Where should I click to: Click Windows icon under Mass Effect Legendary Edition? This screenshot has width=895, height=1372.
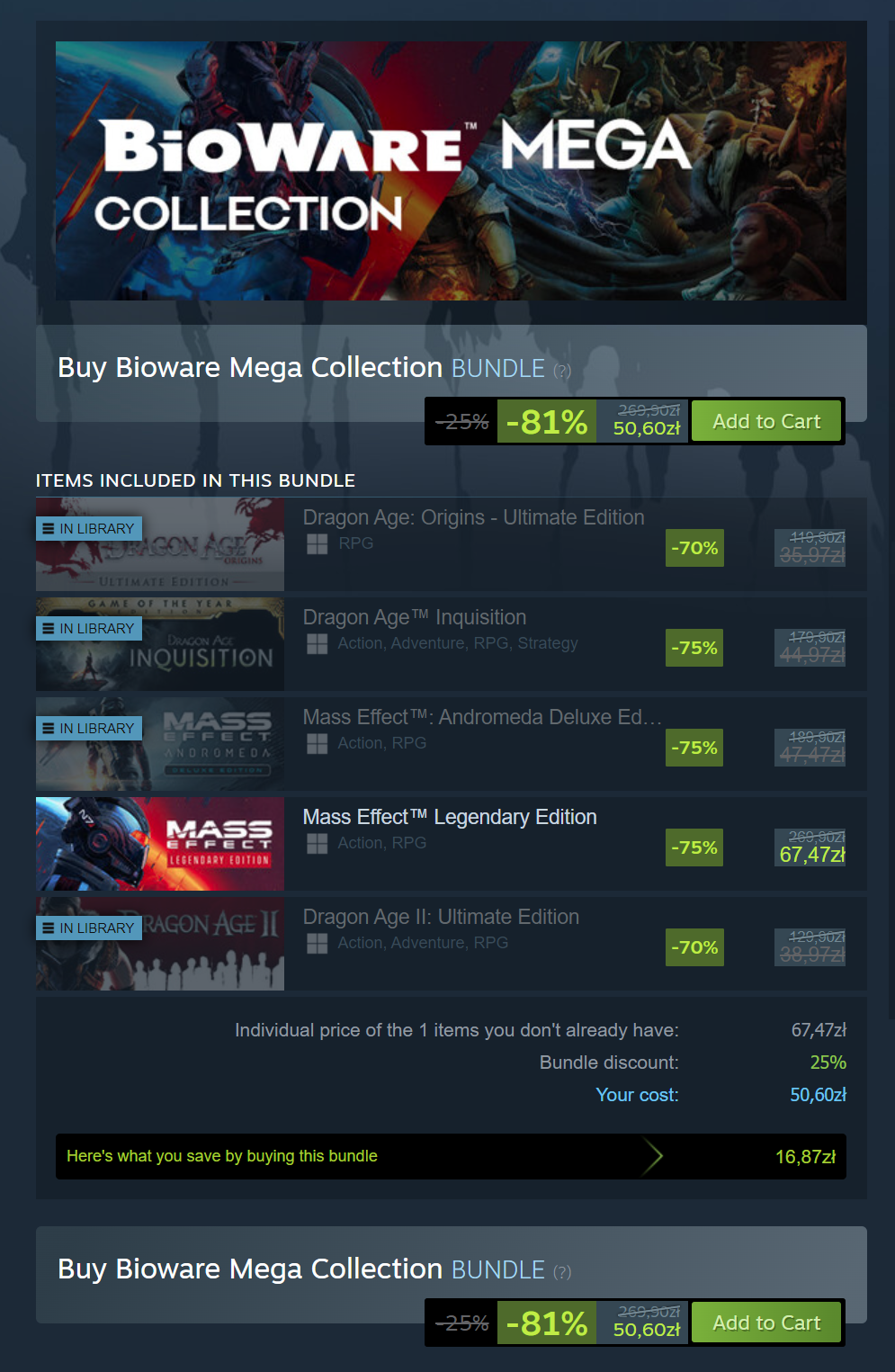(317, 844)
